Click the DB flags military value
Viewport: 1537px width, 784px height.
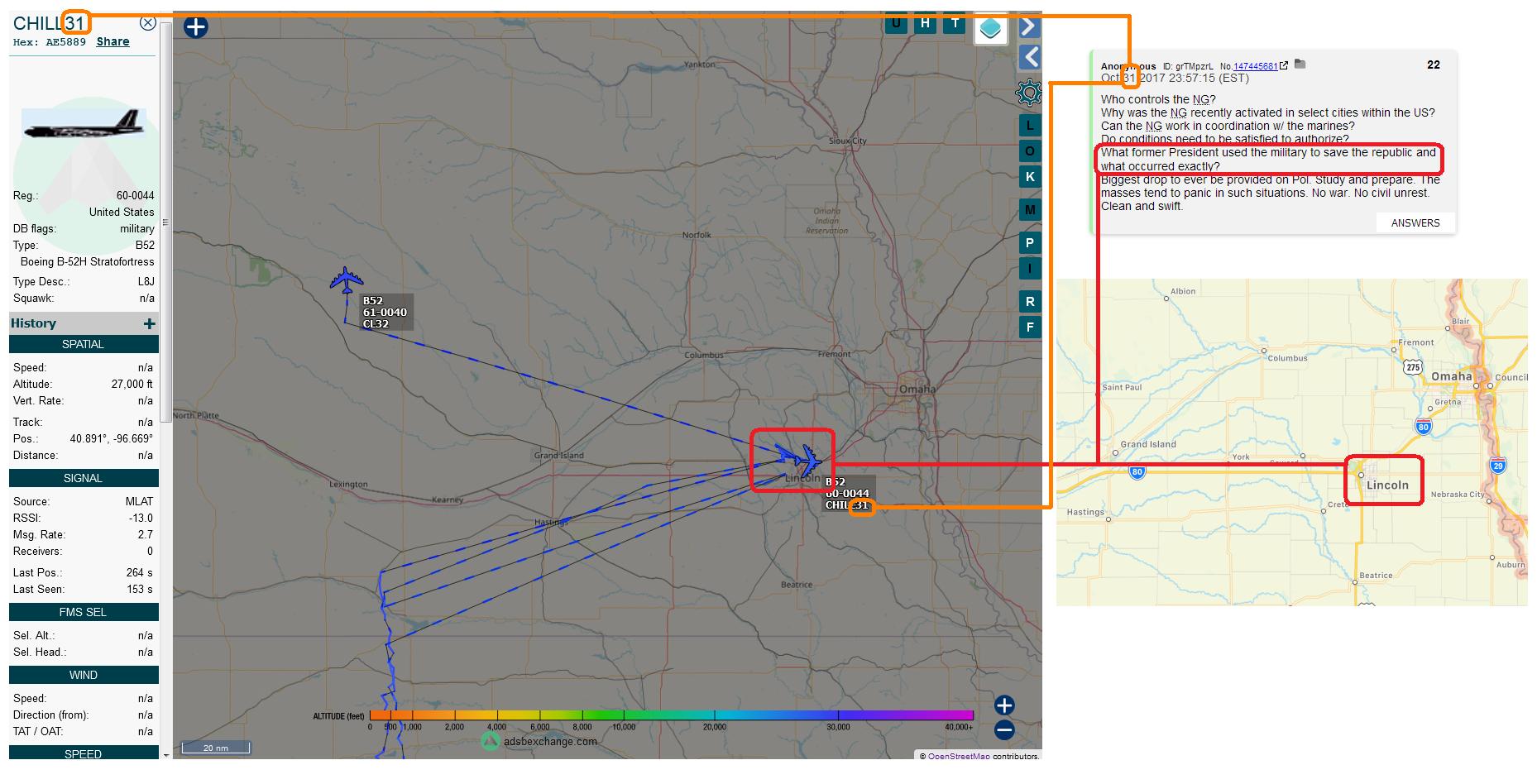(137, 229)
